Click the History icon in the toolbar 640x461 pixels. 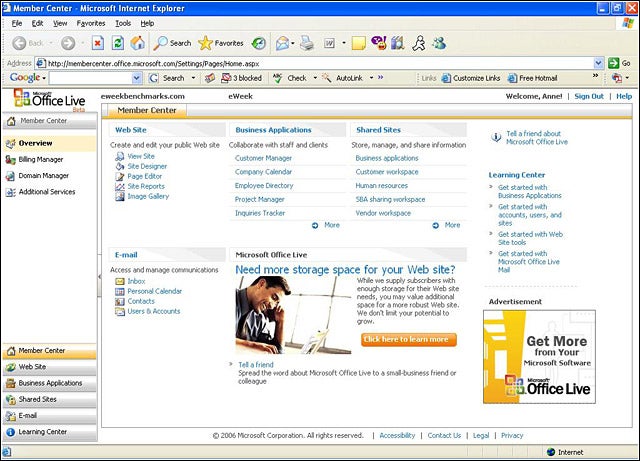tap(258, 43)
